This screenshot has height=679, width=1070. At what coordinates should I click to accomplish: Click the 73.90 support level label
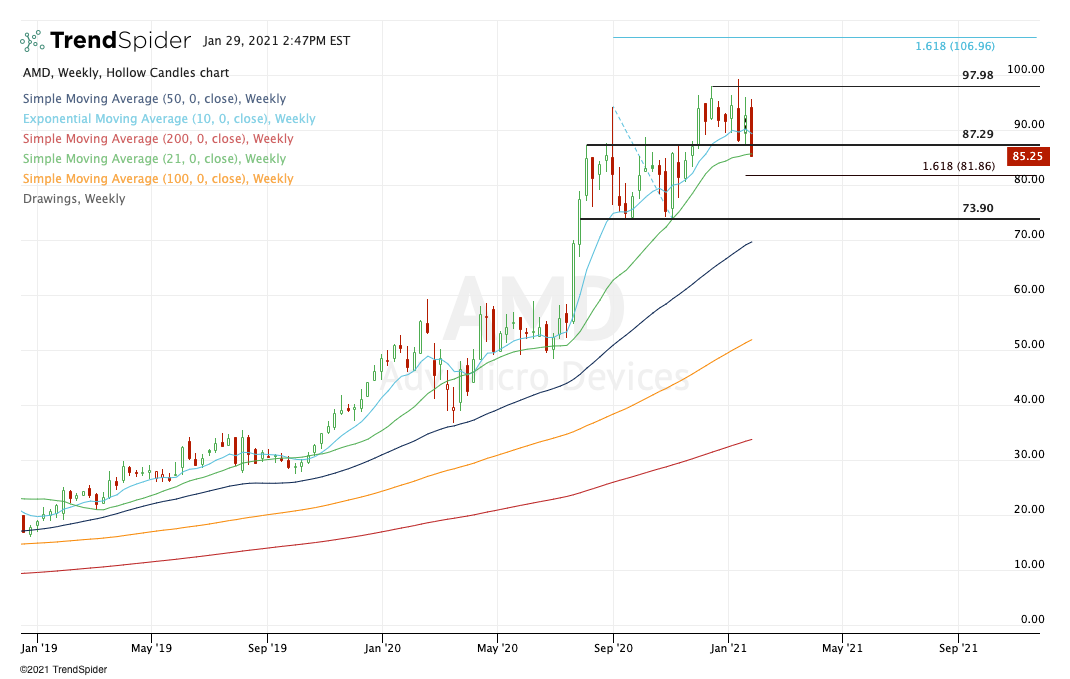(978, 208)
